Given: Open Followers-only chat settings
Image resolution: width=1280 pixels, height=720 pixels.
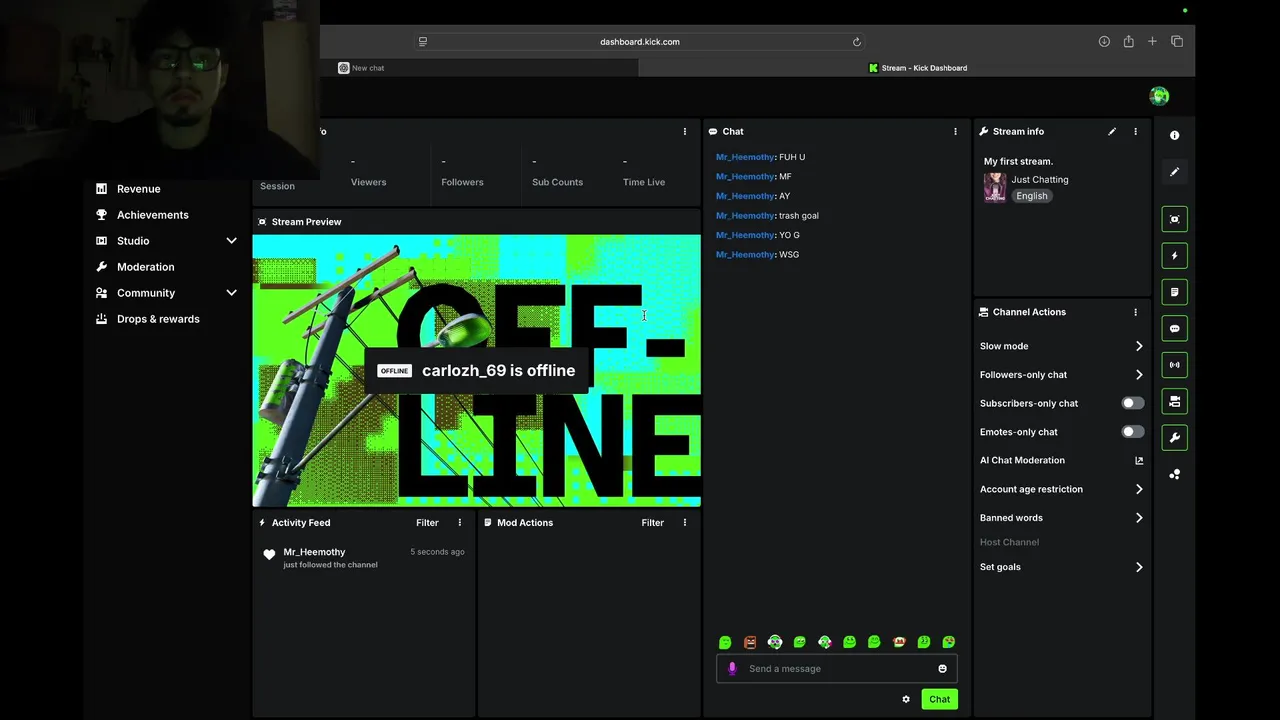Looking at the screenshot, I should tap(1061, 375).
